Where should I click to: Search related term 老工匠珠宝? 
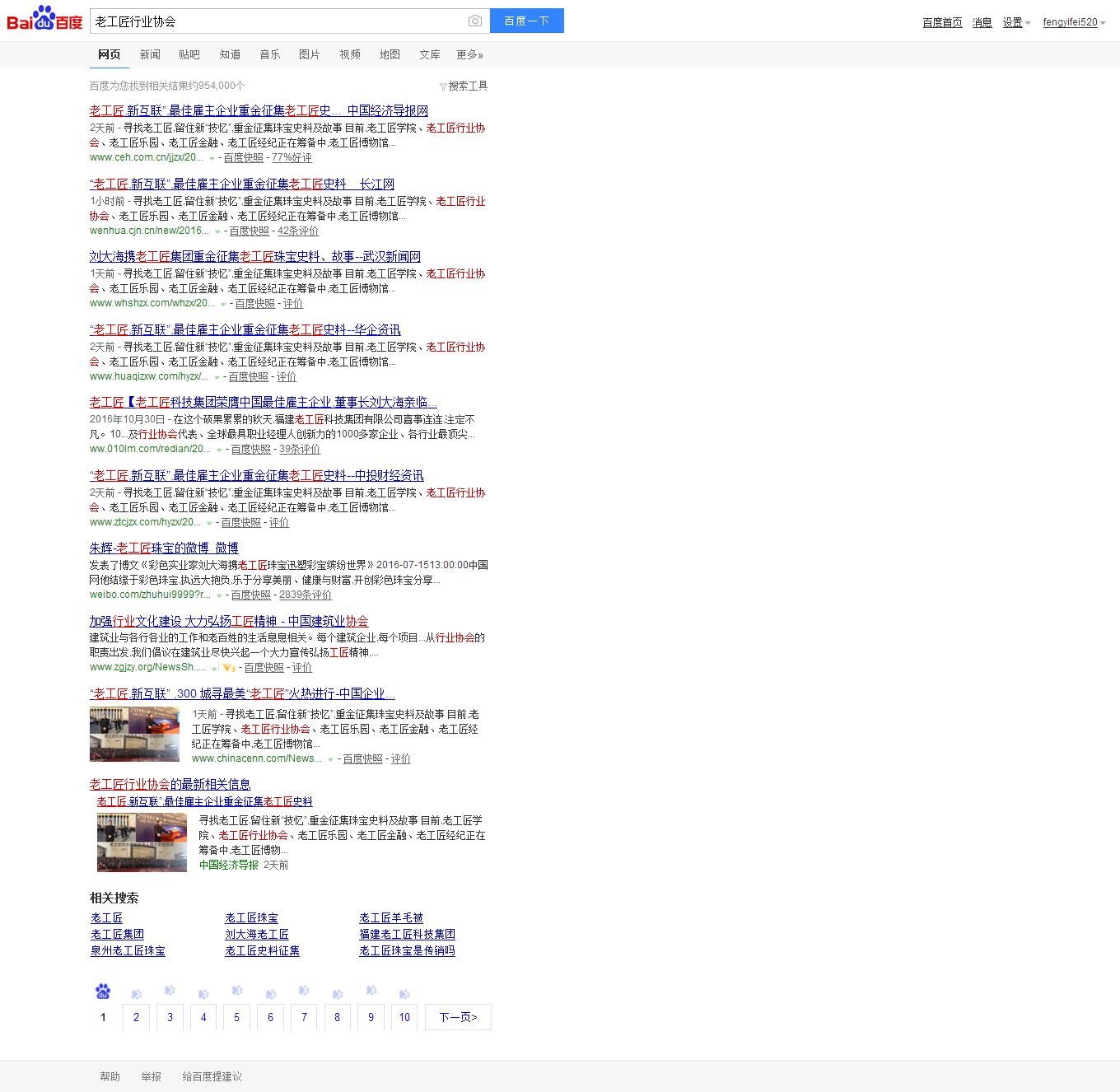click(x=251, y=917)
